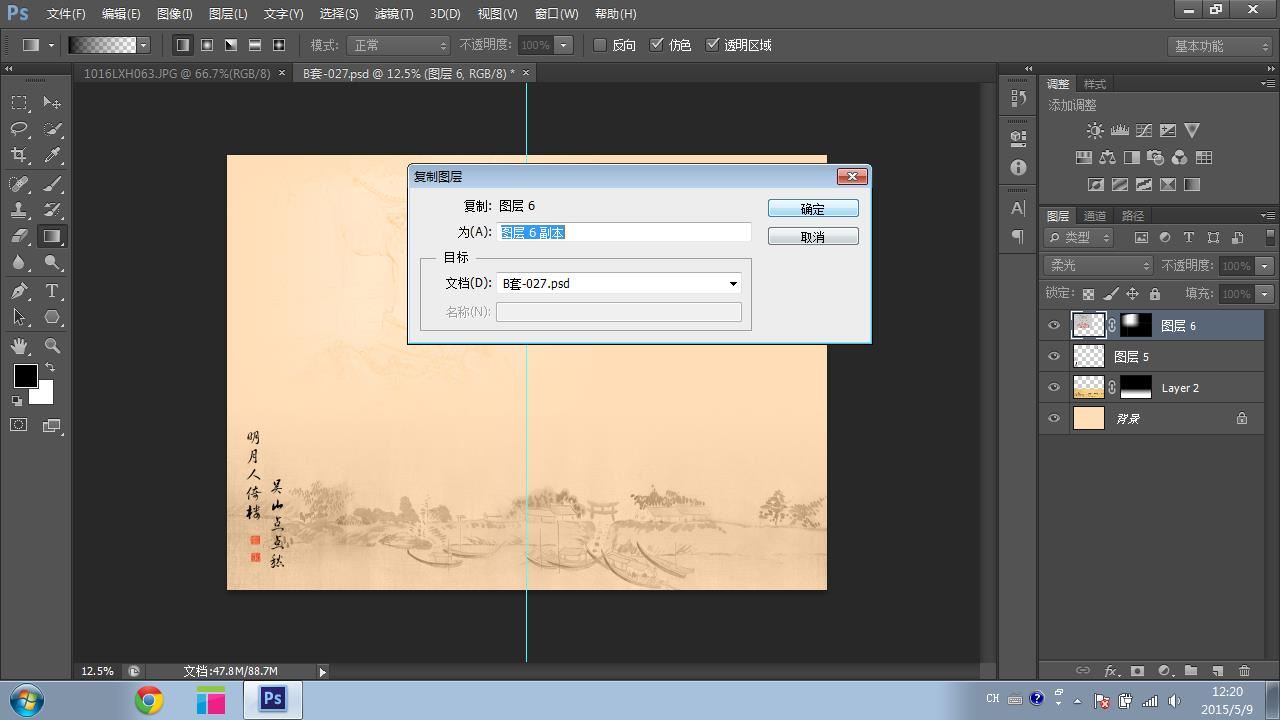Open the 窗口(W) menu
Screen dimensions: 1280x720
pos(556,14)
